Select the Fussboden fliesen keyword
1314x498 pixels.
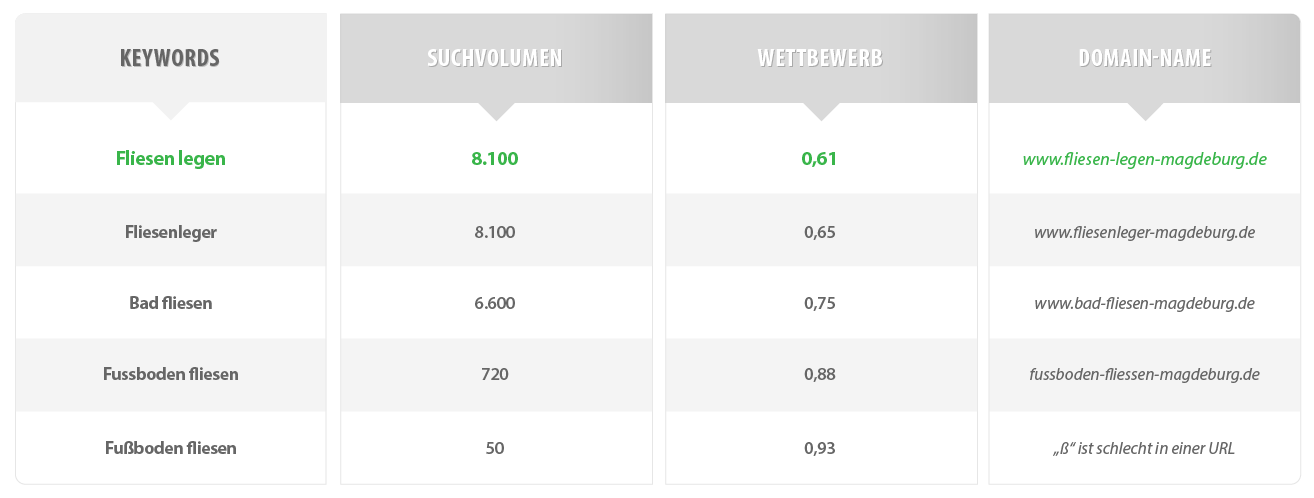(x=170, y=374)
